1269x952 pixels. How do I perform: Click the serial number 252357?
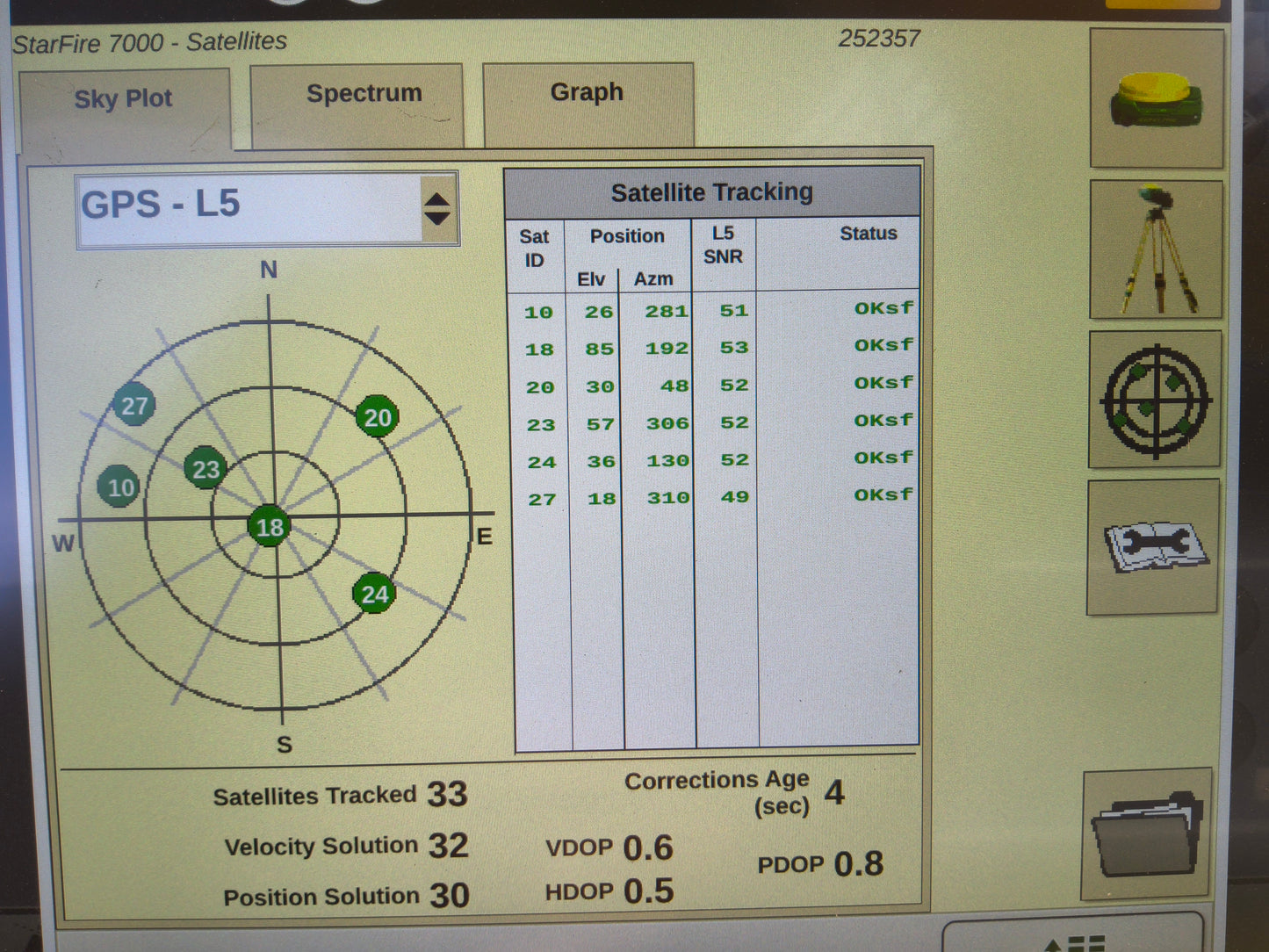pyautogui.click(x=879, y=39)
